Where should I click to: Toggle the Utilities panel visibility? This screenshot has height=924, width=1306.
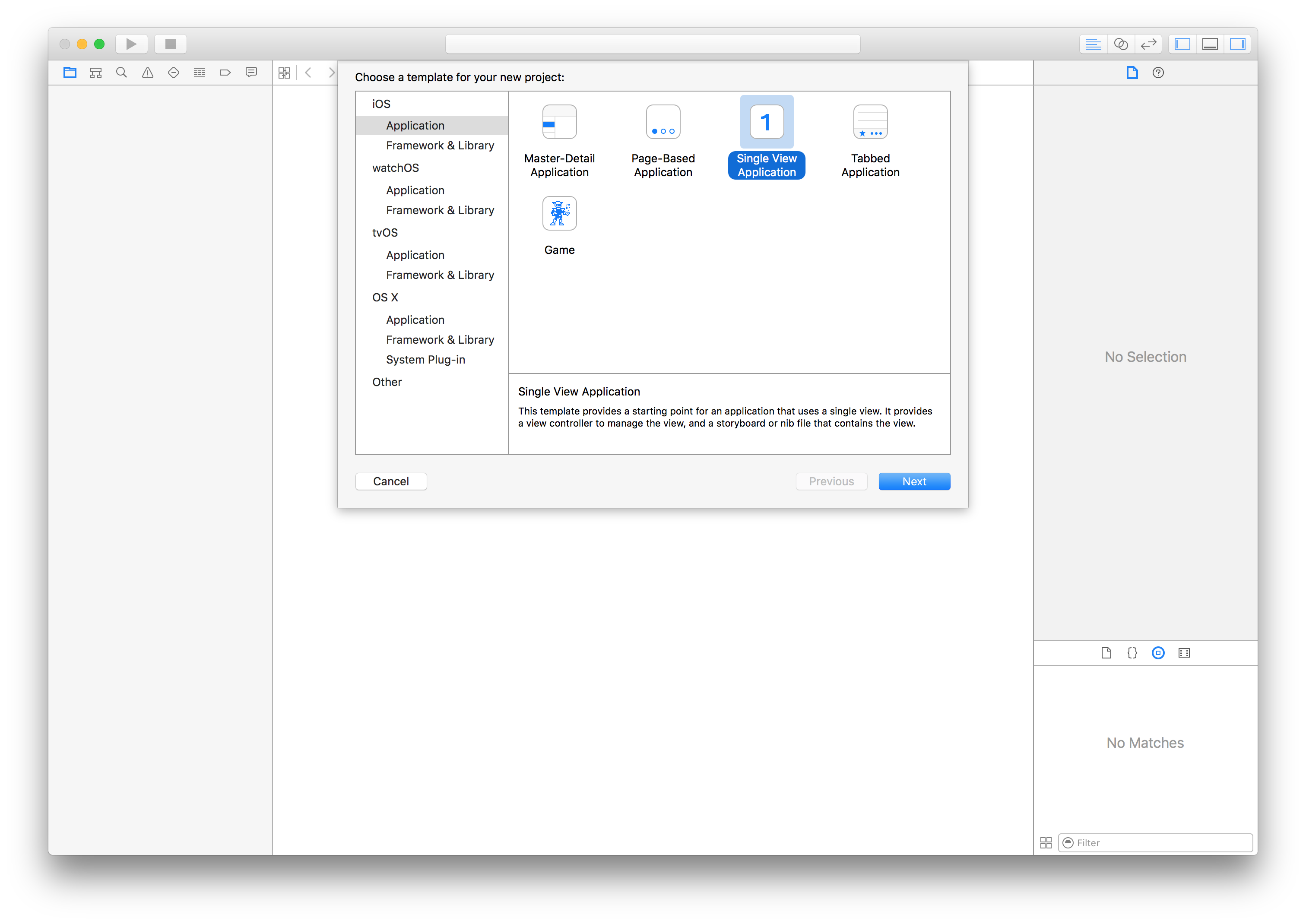(x=1237, y=44)
